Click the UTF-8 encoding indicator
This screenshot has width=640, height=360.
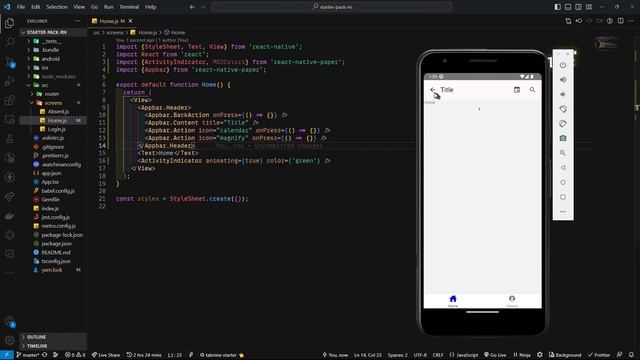[420, 355]
